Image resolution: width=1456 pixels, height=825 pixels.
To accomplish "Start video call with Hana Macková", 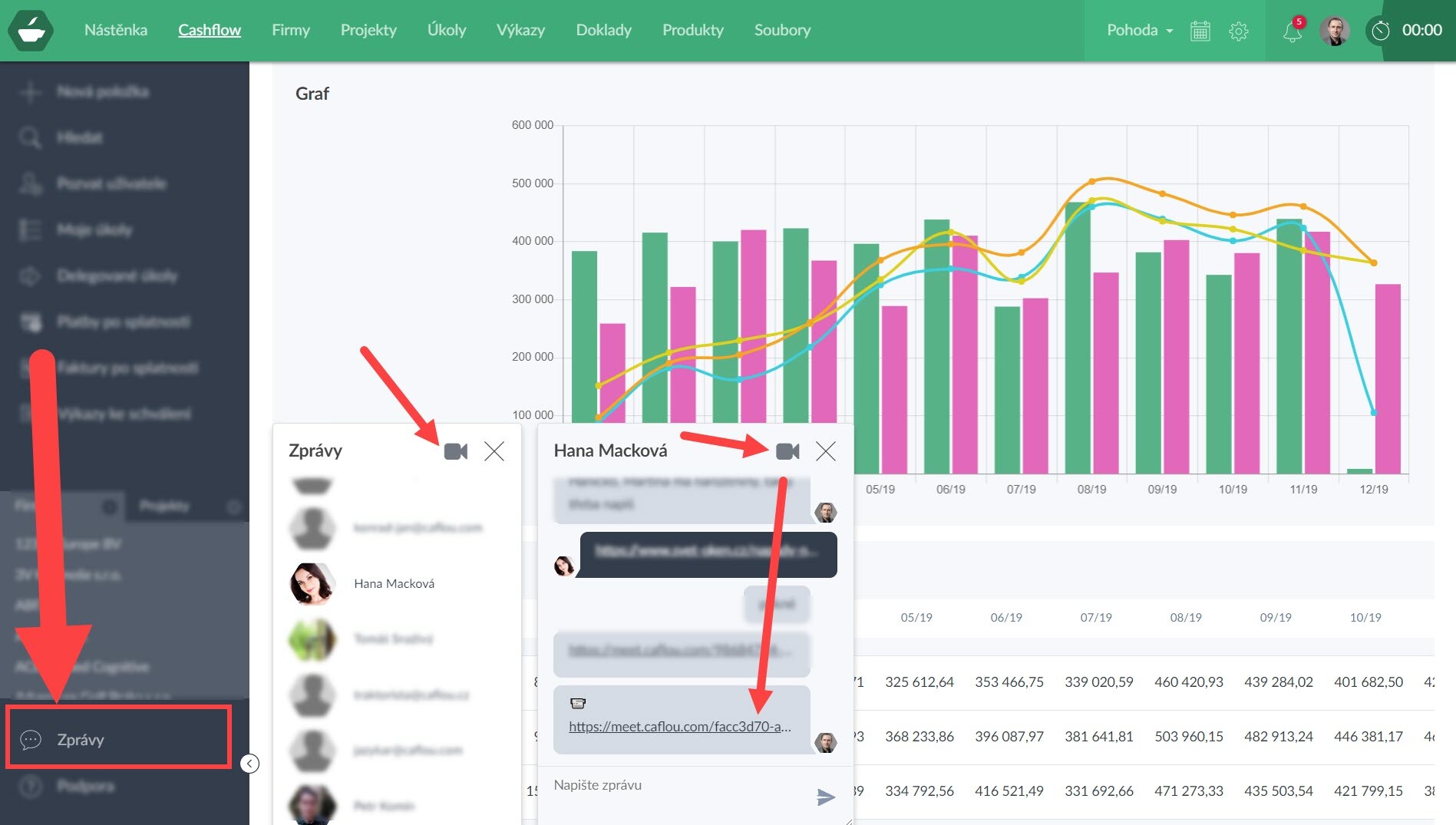I will pos(787,451).
